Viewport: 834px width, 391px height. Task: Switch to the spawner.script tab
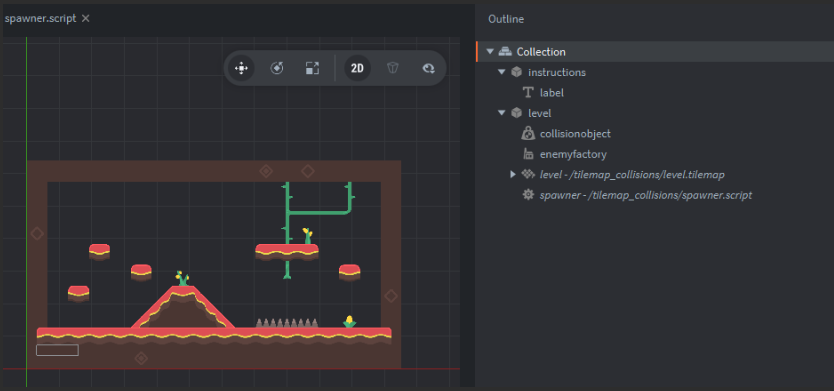click(40, 19)
